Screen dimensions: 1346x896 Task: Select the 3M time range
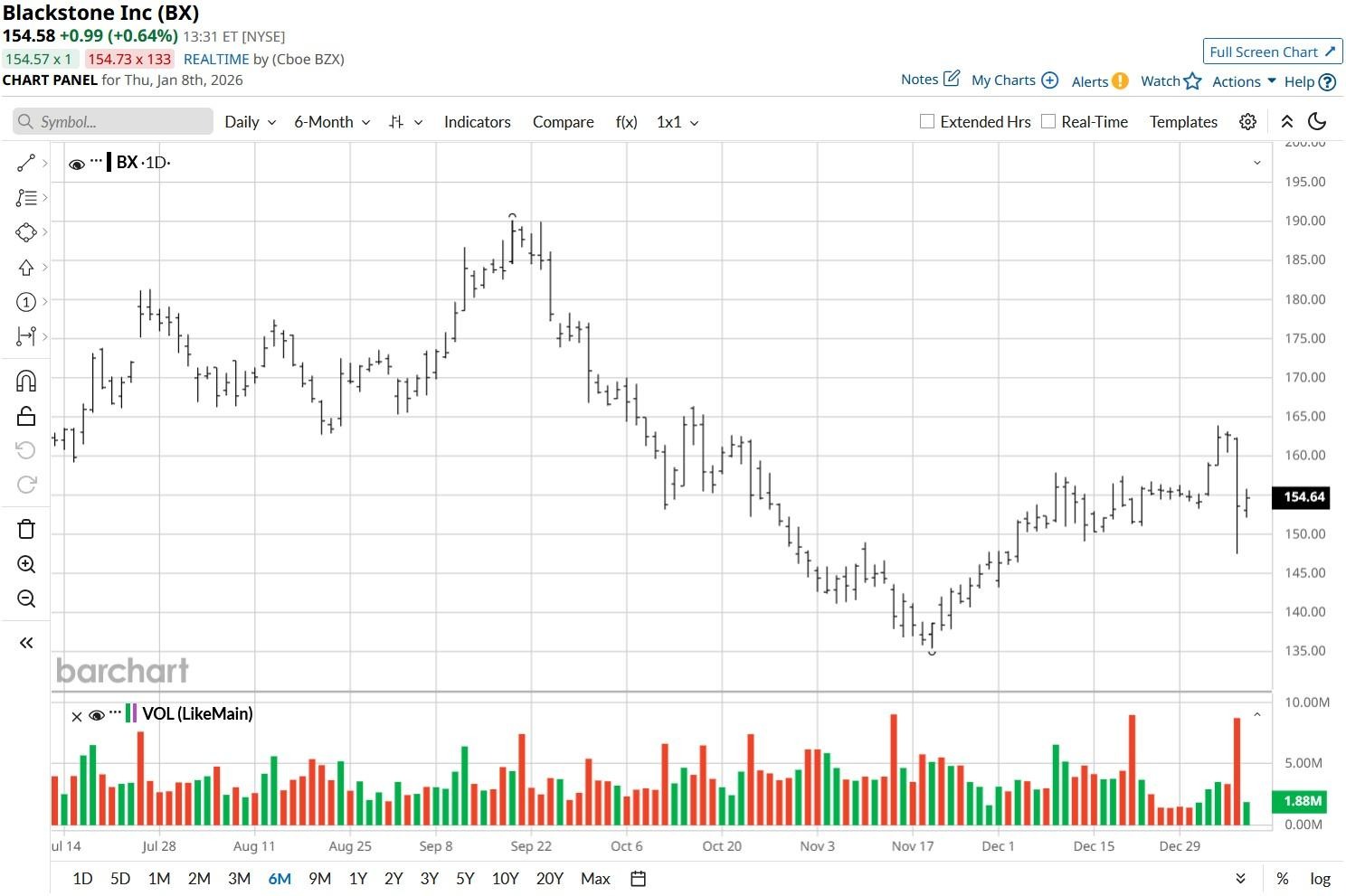click(240, 879)
